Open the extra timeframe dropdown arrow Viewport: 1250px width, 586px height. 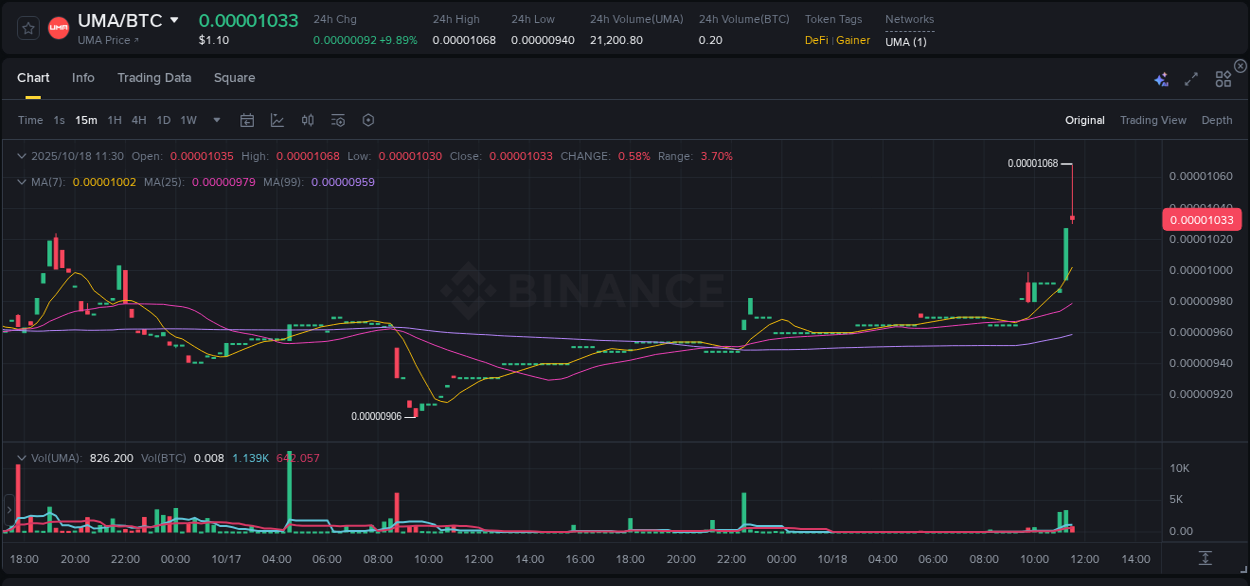pyautogui.click(x=216, y=120)
